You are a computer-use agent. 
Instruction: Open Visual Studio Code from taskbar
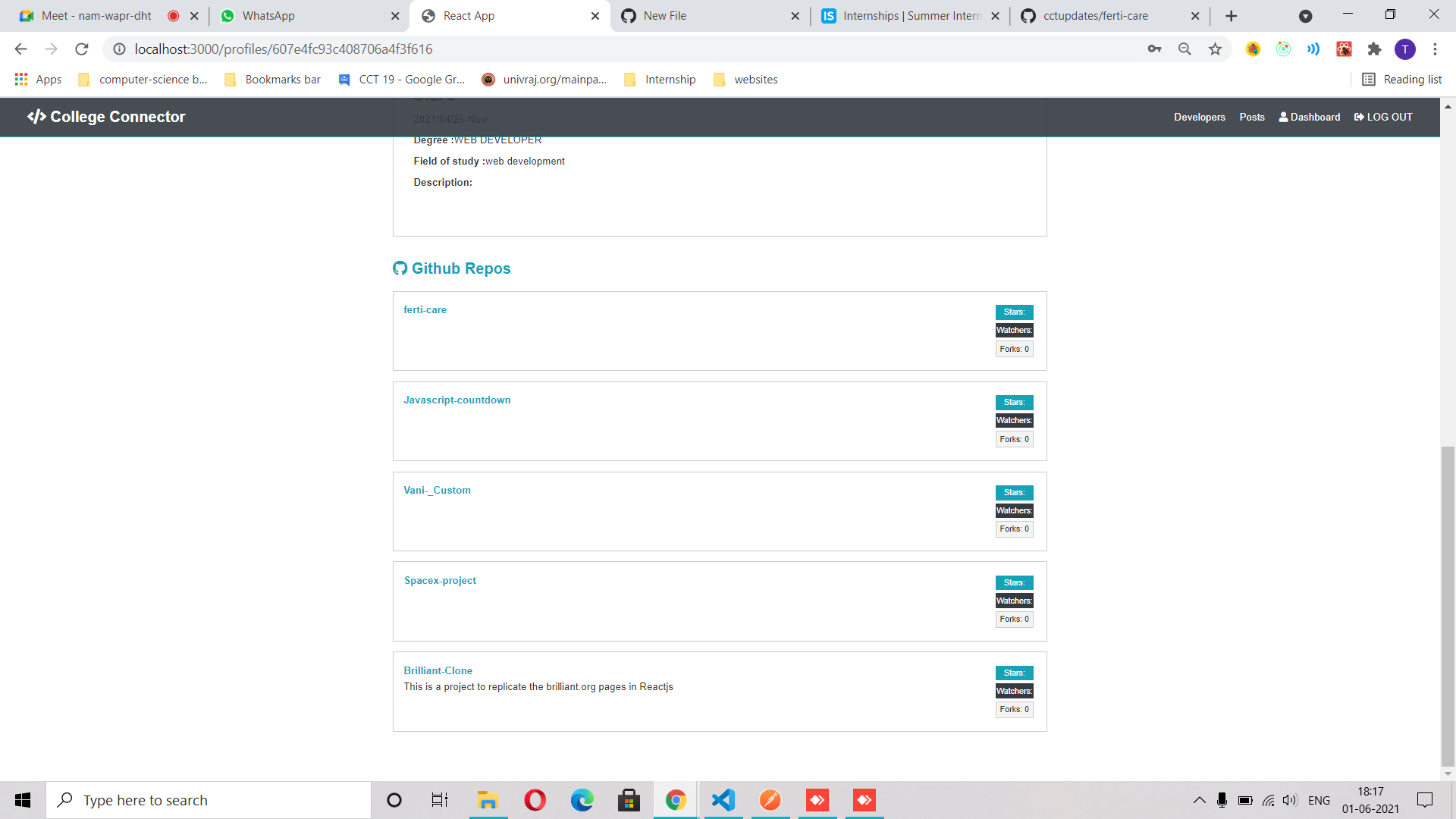(723, 800)
